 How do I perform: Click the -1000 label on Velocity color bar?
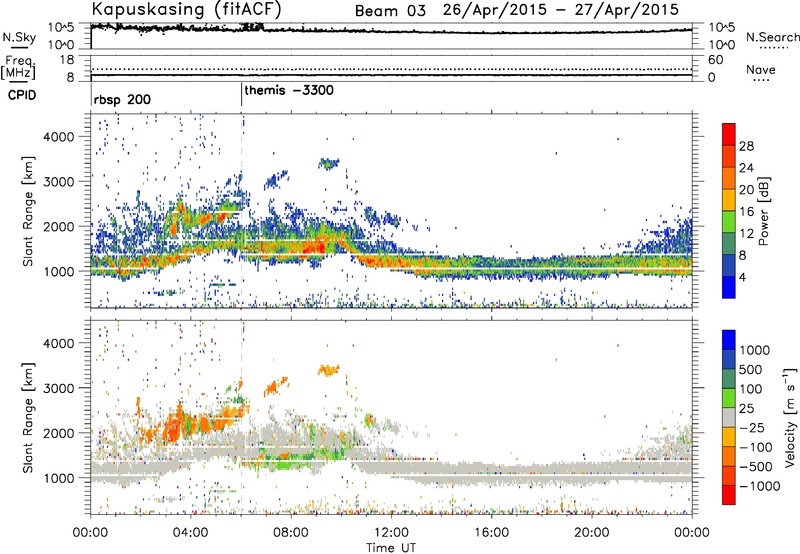760,486
